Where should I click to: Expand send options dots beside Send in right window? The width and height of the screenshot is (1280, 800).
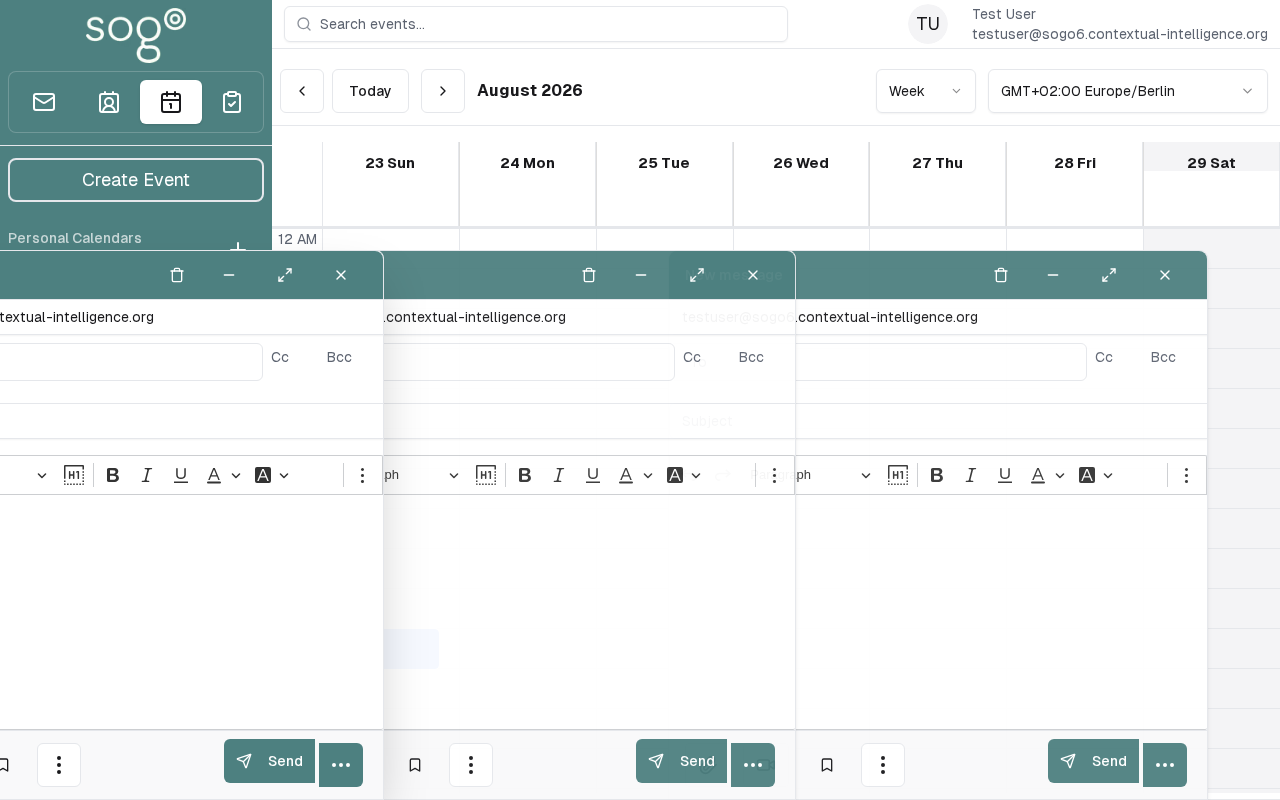tap(1165, 765)
